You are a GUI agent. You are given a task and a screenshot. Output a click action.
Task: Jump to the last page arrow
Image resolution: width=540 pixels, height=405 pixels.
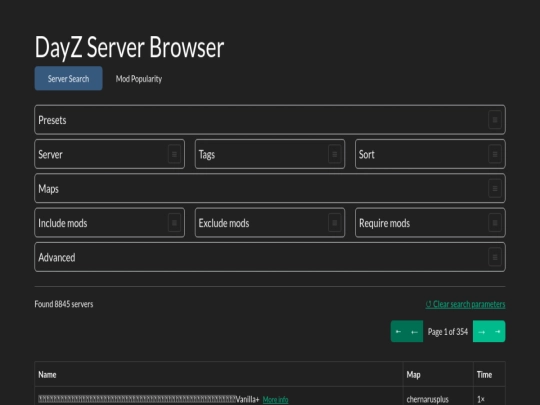(x=497, y=331)
